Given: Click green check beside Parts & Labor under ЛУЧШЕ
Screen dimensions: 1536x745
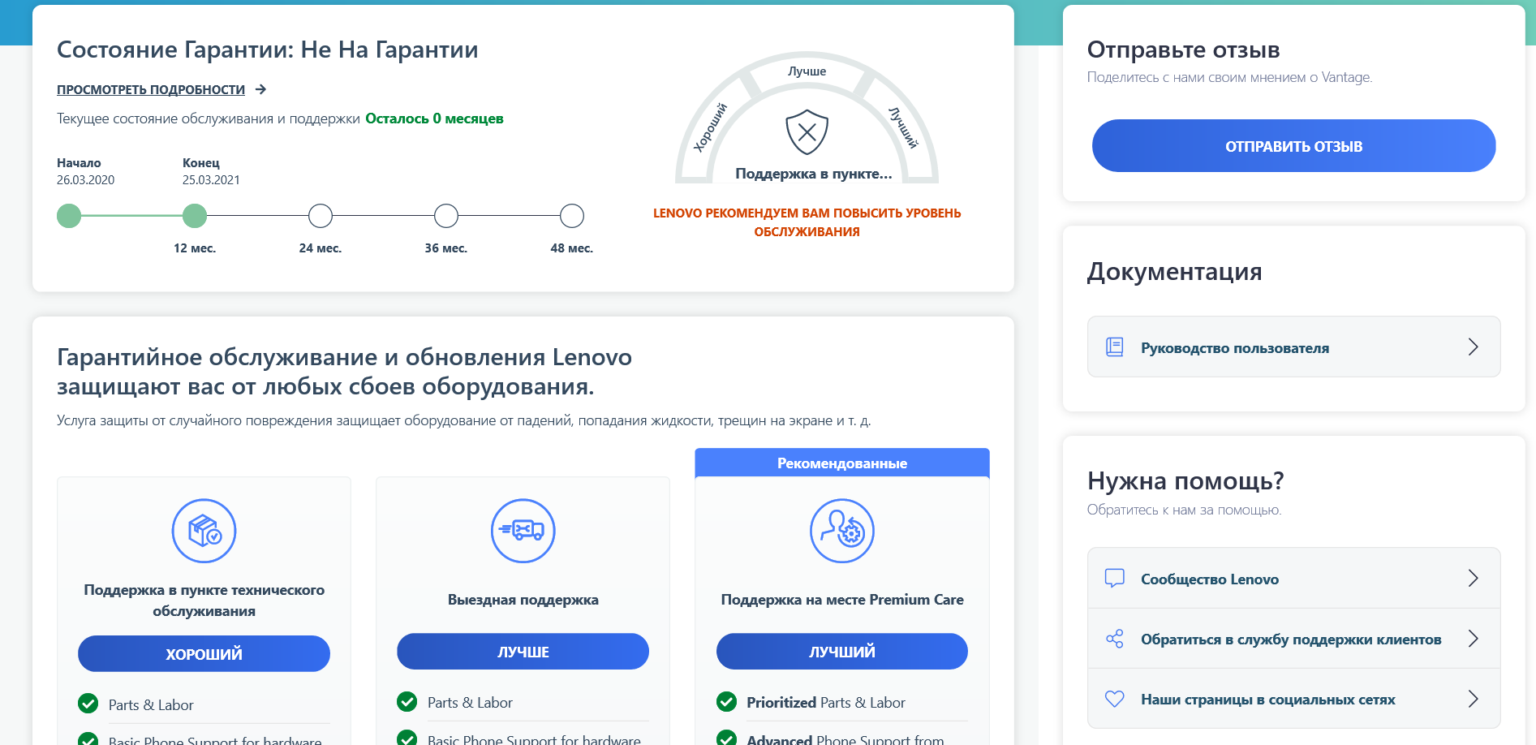Looking at the screenshot, I should (x=407, y=701).
